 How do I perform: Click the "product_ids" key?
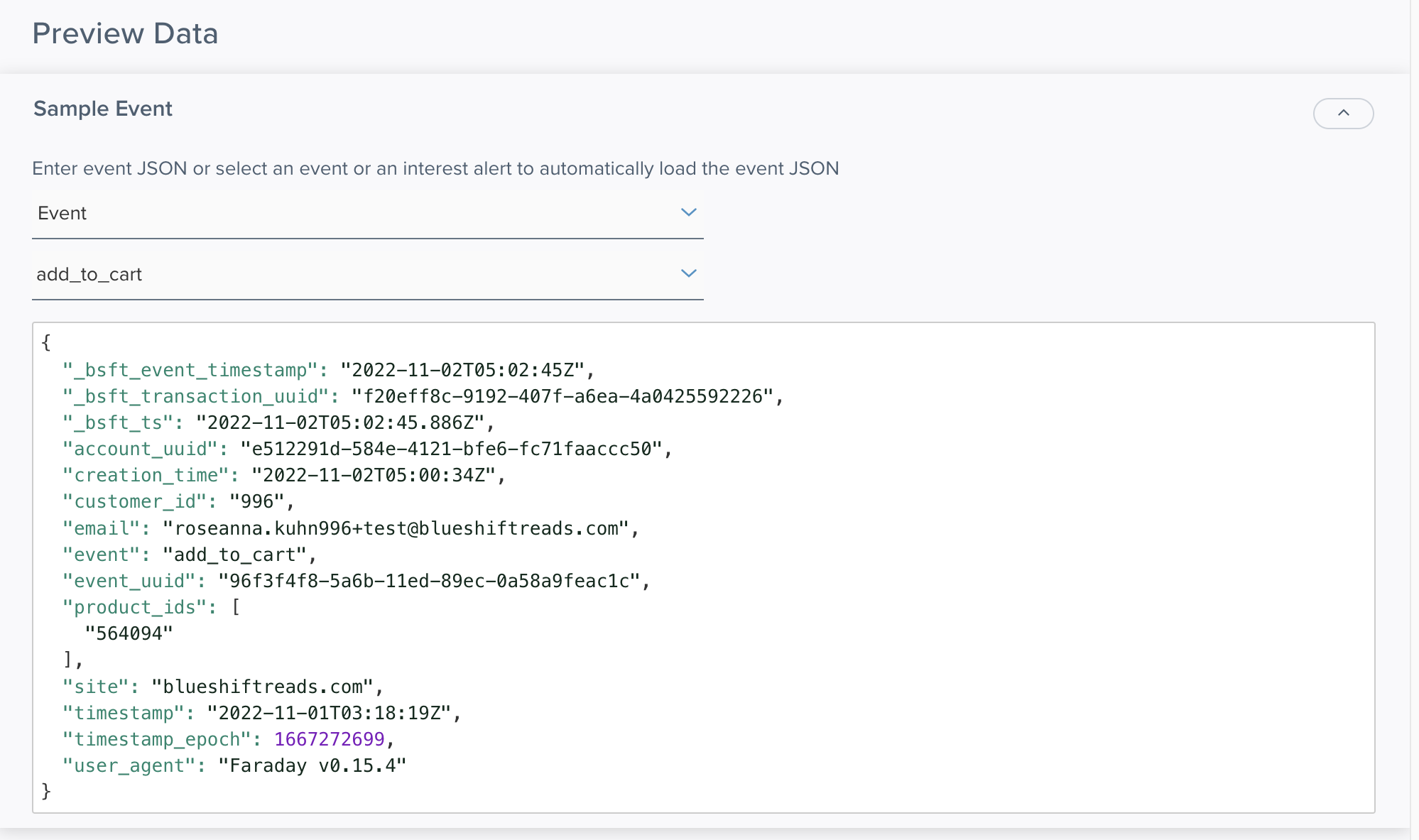134,607
